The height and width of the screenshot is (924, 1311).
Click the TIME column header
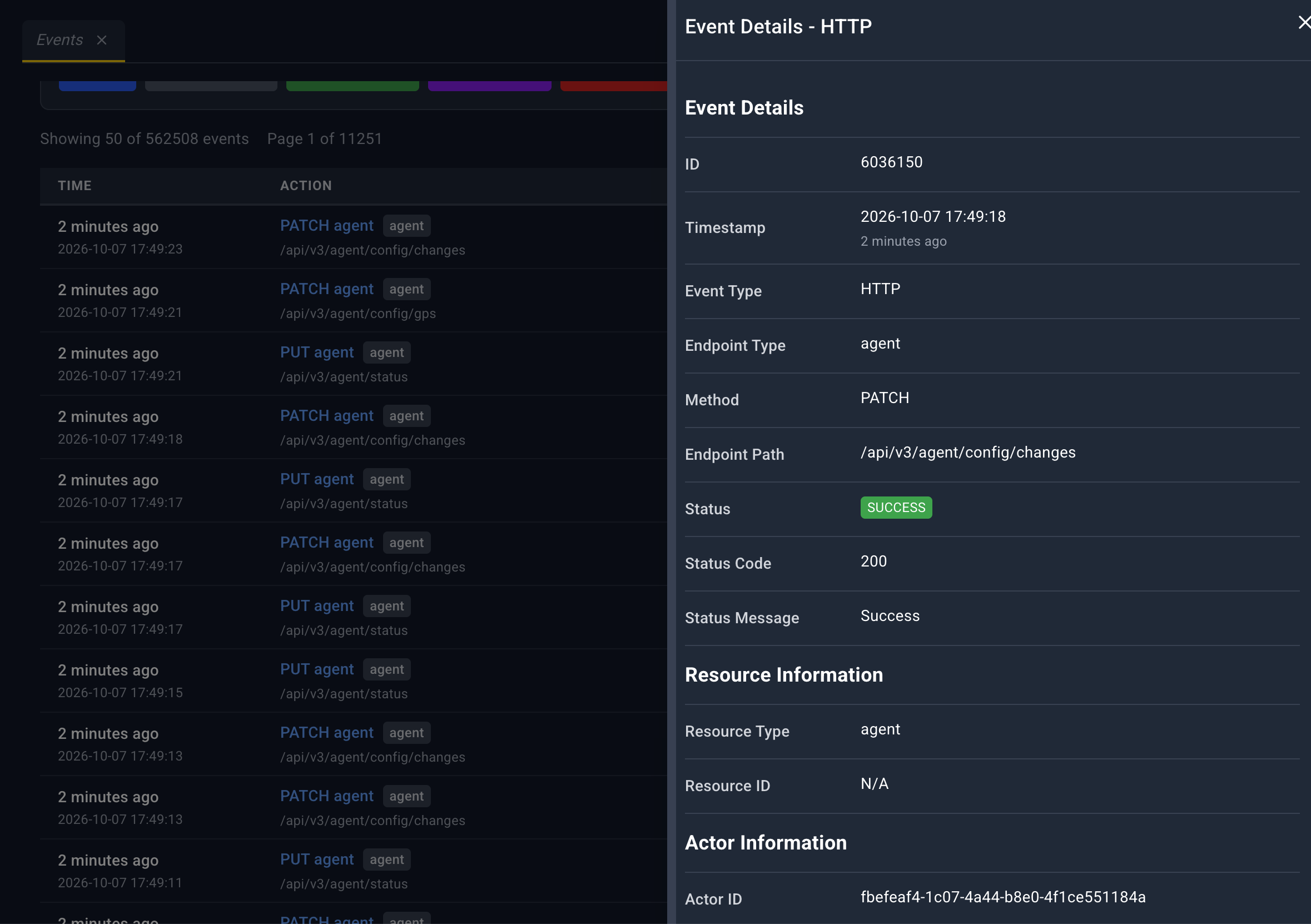click(x=75, y=186)
